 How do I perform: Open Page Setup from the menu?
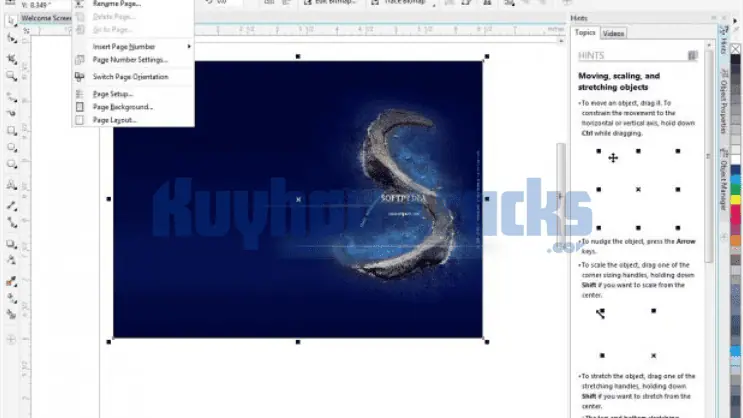pyautogui.click(x=112, y=94)
